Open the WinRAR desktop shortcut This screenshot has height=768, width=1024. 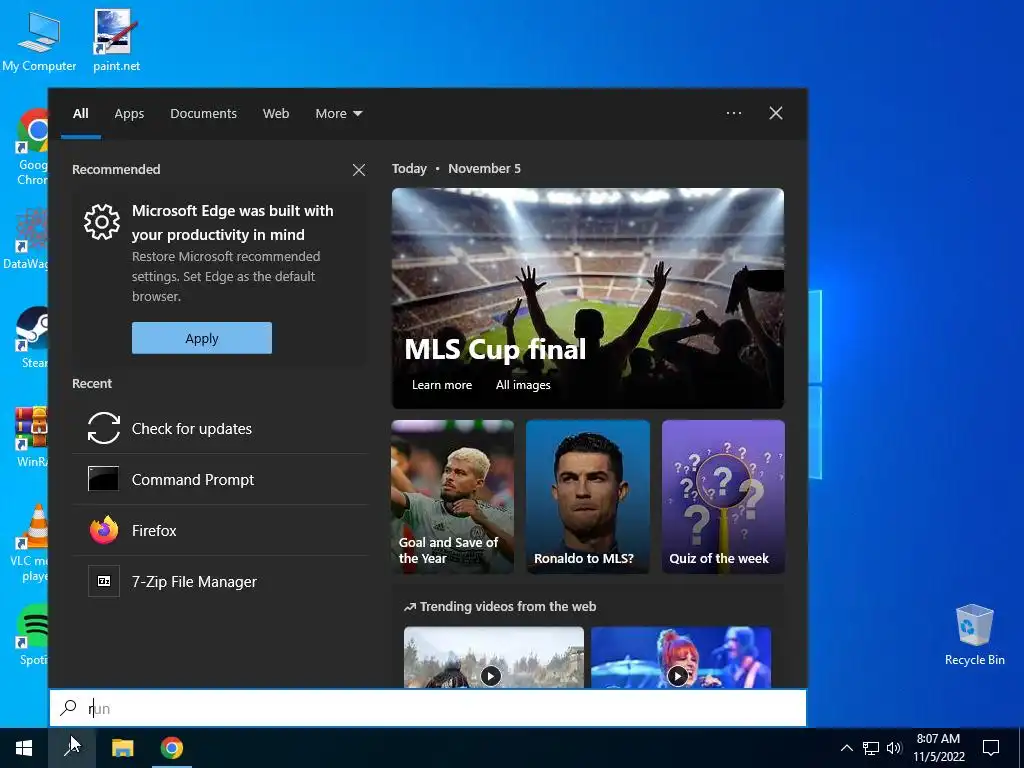tap(33, 437)
